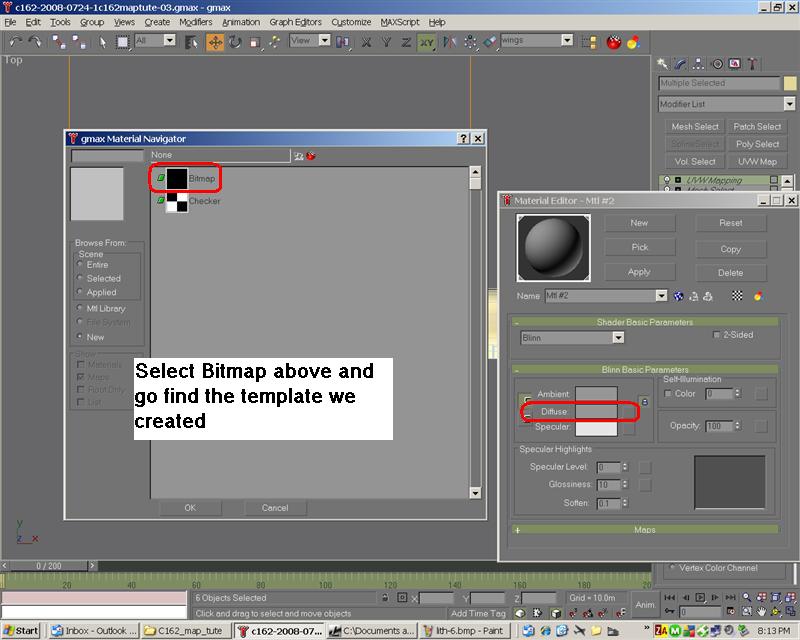Toggle the Ambient-Diffuse lock button
Screen dimensions: 800x640
pyautogui.click(x=644, y=402)
